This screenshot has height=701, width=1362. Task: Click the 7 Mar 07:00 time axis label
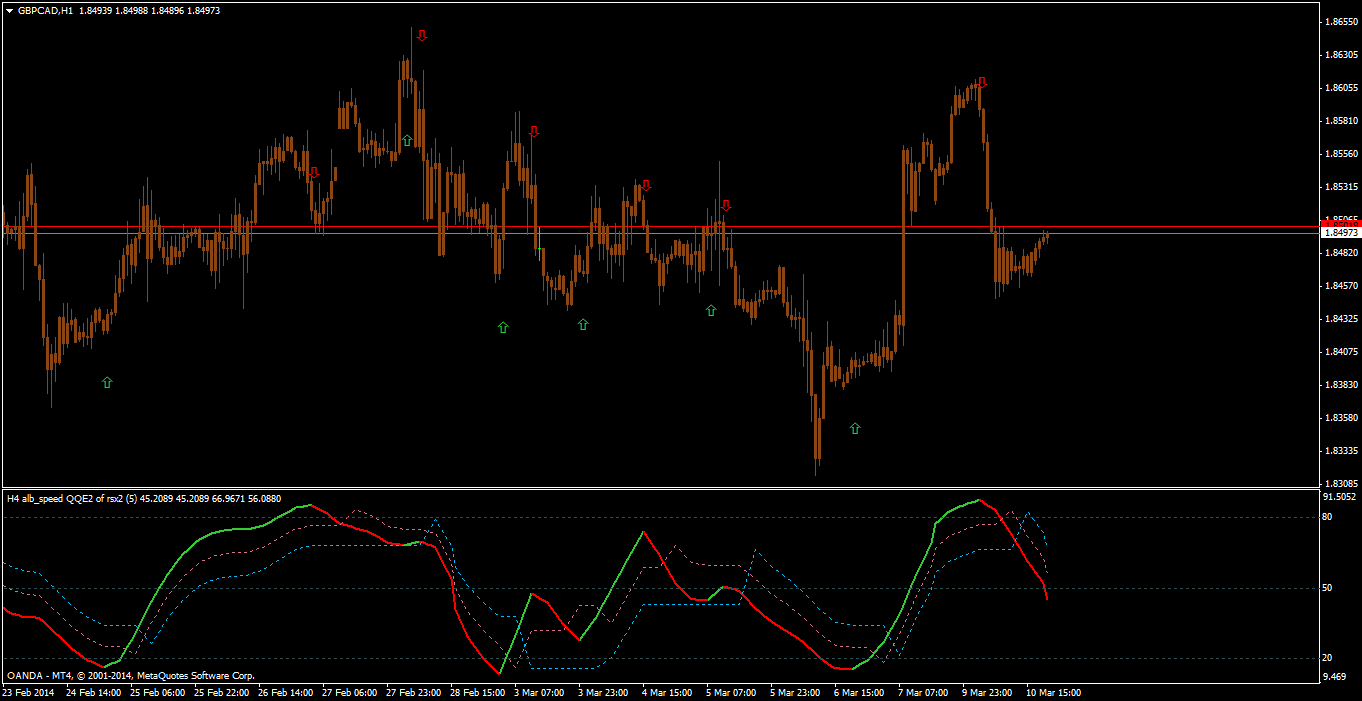click(x=923, y=692)
